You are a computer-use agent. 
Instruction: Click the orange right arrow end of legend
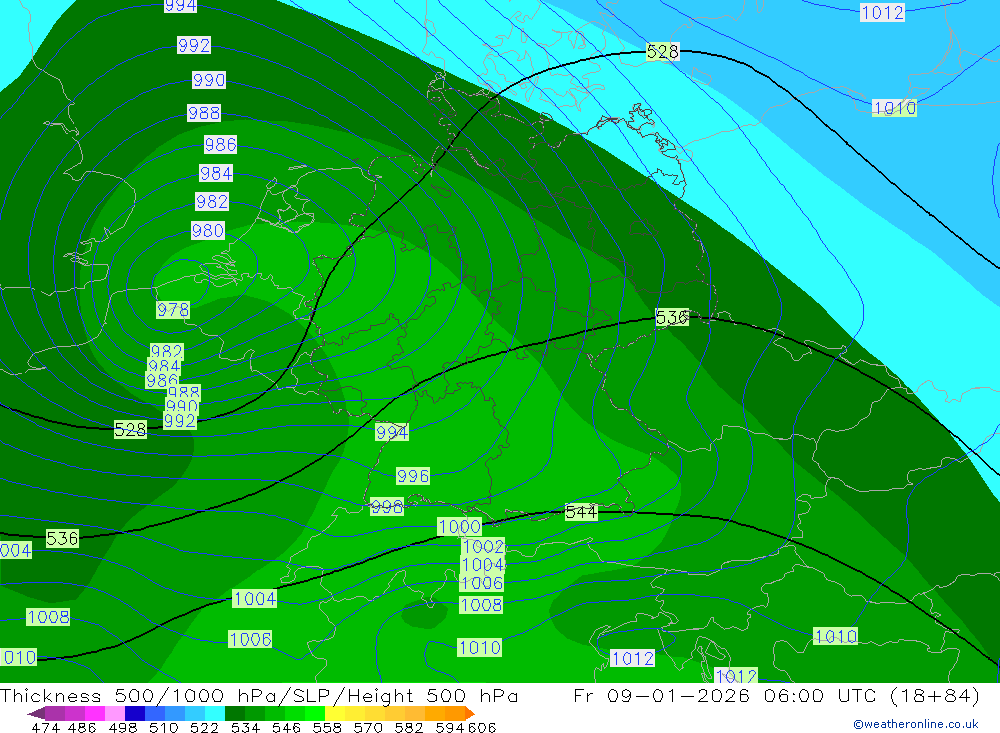[469, 713]
